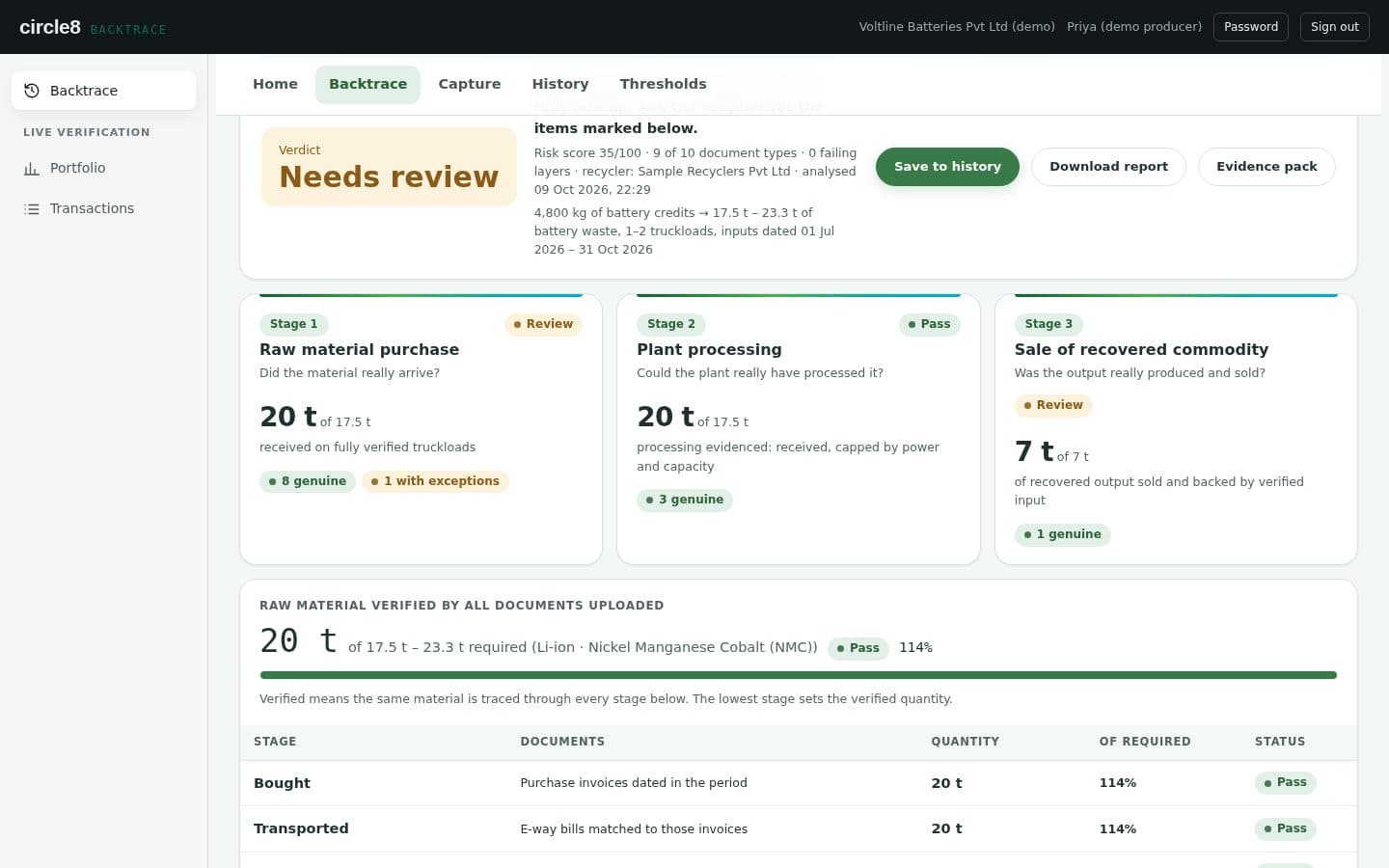Click 'E-way bills matched to those invoices'
This screenshot has height=868, width=1389.
click(x=634, y=828)
